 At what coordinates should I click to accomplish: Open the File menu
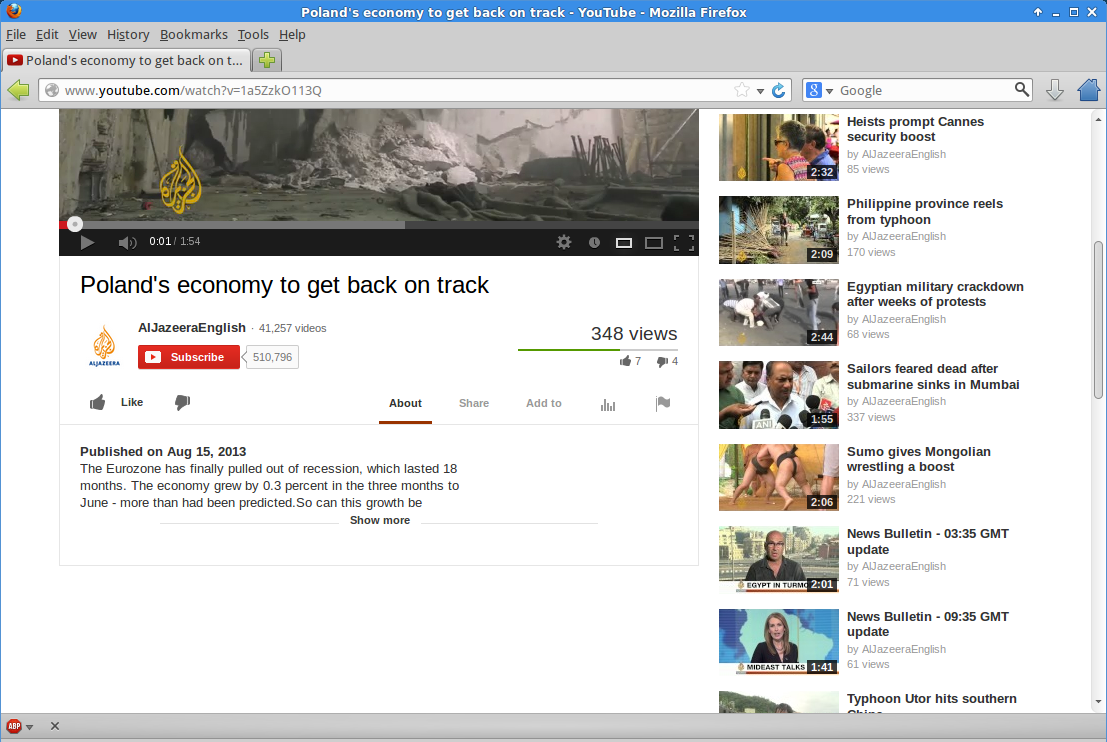pyautogui.click(x=16, y=35)
